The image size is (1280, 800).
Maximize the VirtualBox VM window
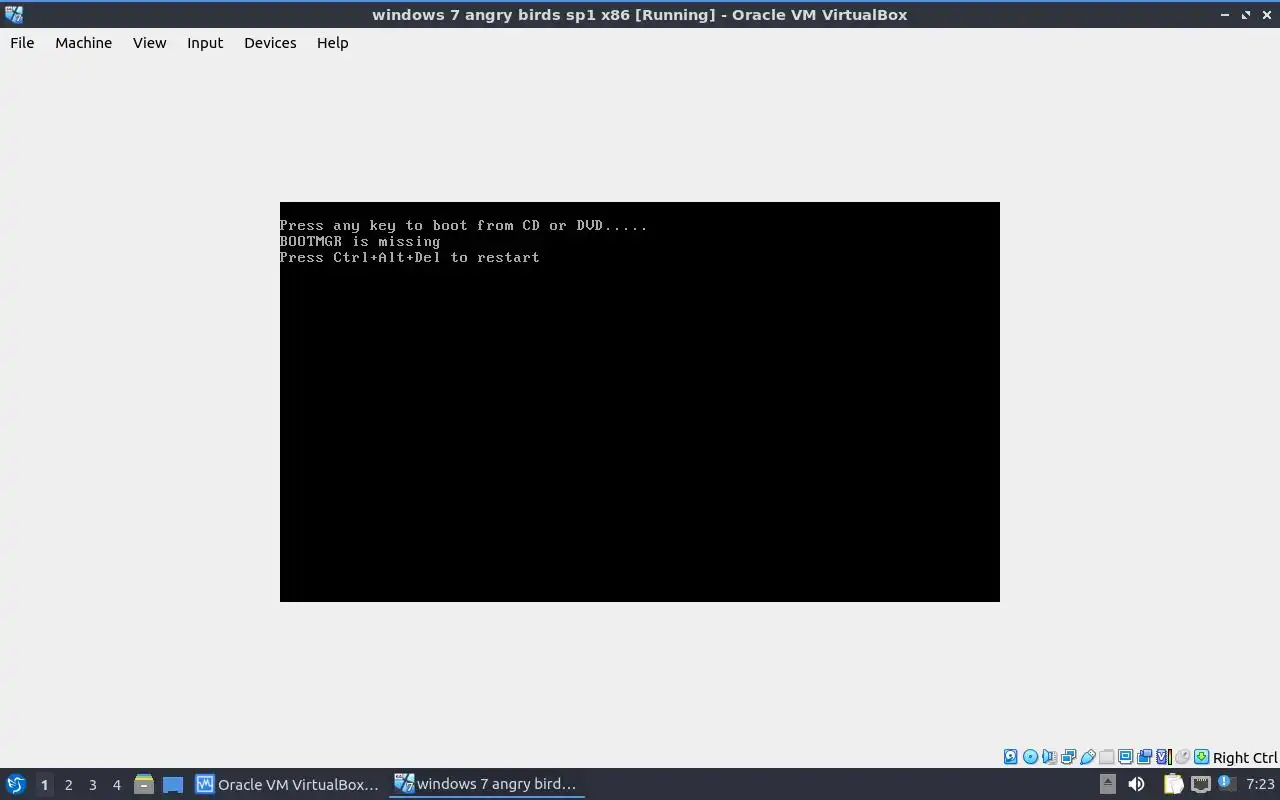point(1246,15)
